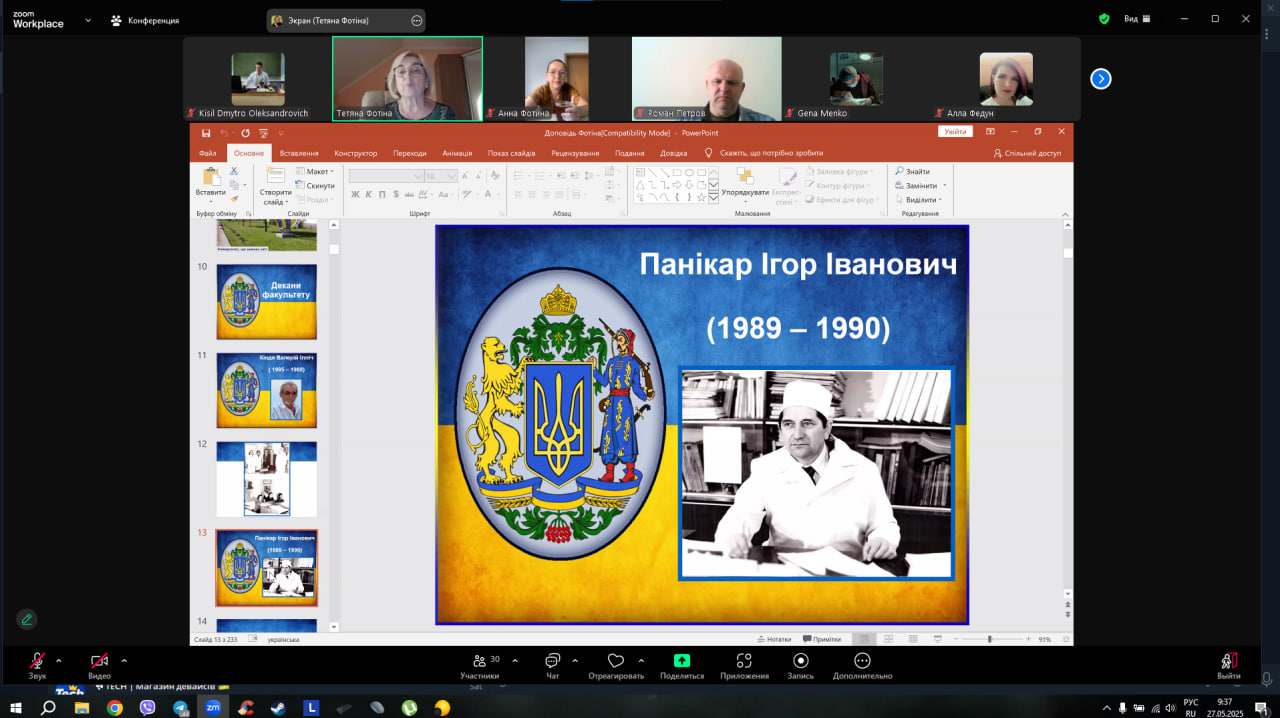Switch to normal view in status bar
Viewport: 1280px width, 718px height.
click(x=864, y=639)
